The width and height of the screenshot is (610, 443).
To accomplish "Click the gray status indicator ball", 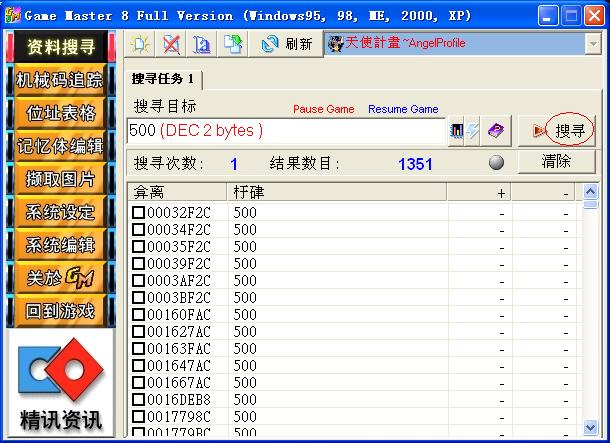I will pyautogui.click(x=496, y=163).
